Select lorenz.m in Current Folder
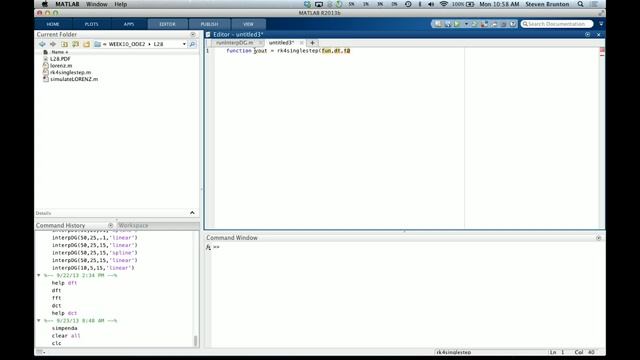This screenshot has height=360, width=640. 61,66
